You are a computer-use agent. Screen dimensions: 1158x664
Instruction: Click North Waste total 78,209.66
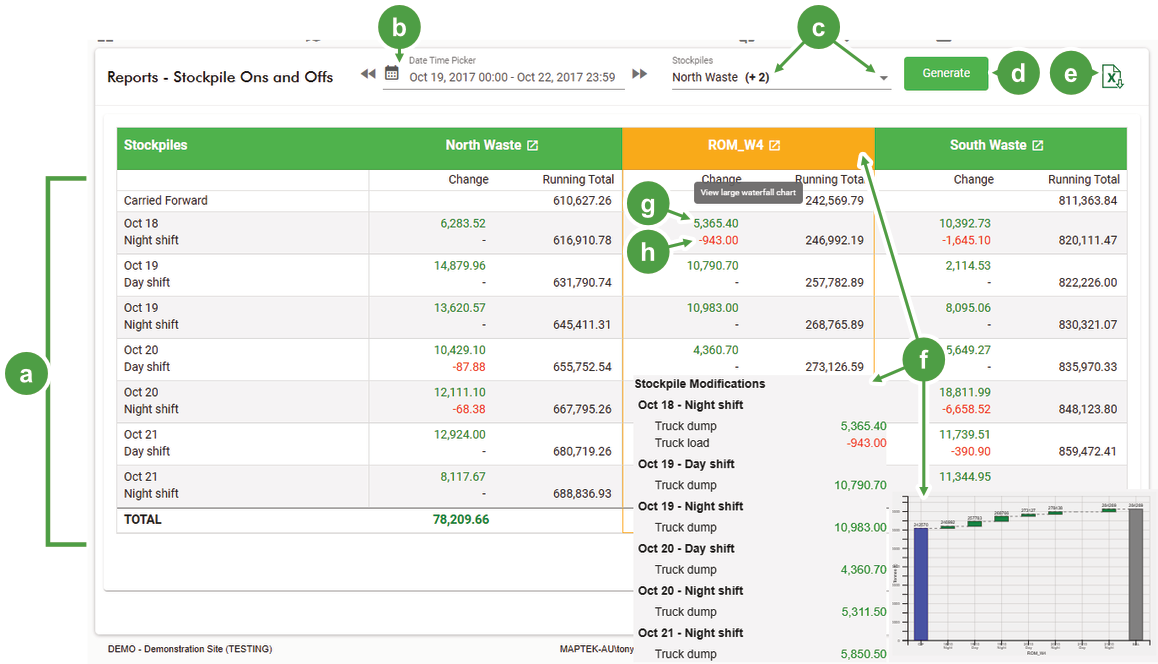click(461, 520)
